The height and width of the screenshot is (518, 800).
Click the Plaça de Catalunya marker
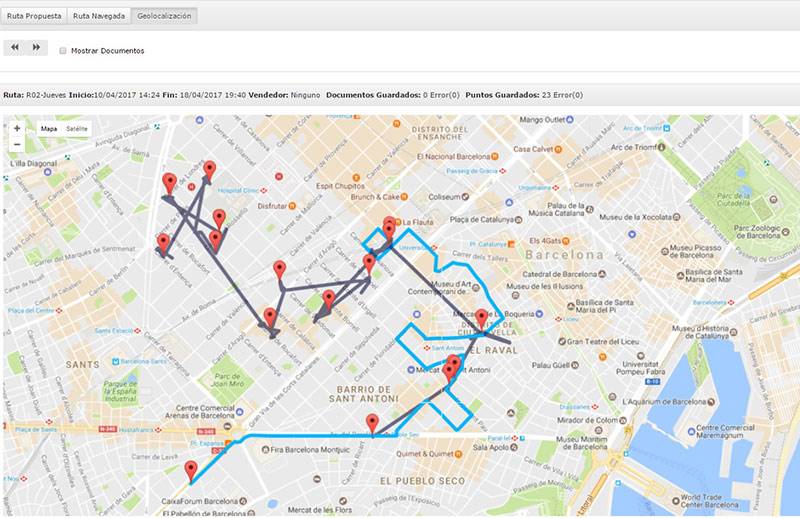(518, 220)
